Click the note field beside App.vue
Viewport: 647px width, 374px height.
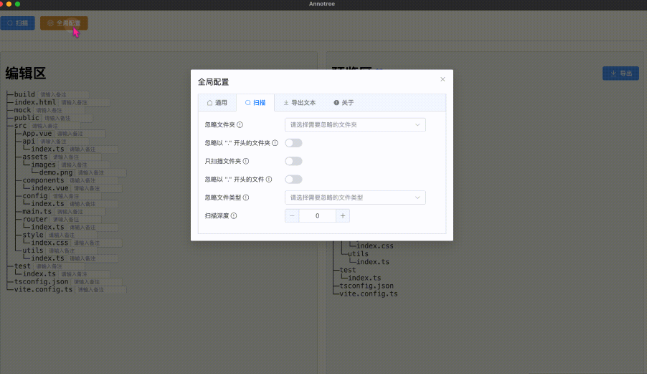(80, 134)
